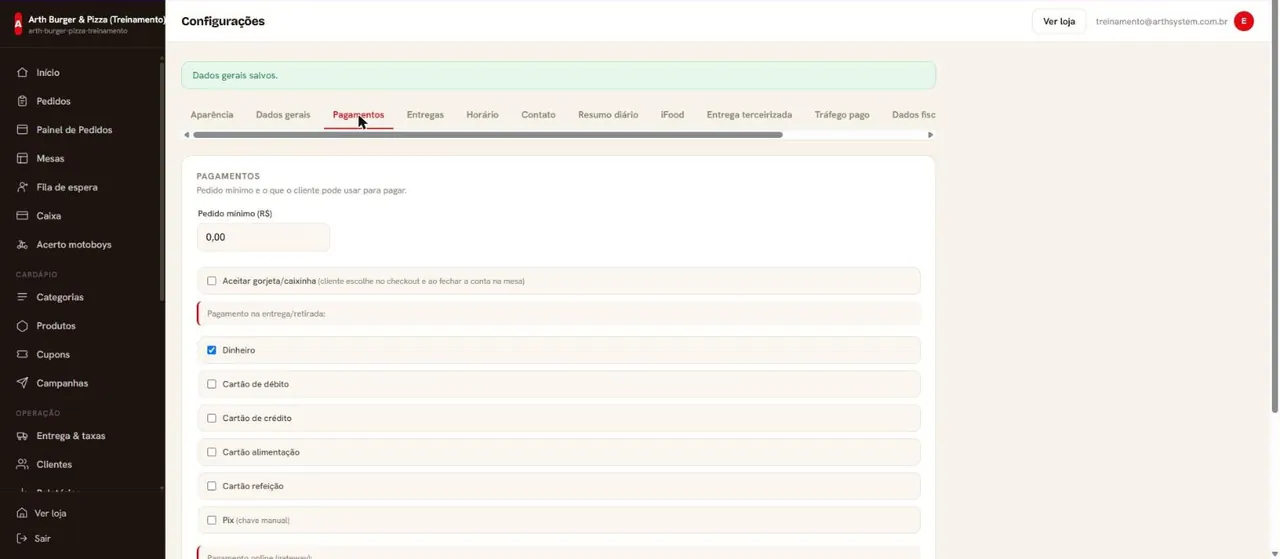Enable Pix (chave manual) checkbox

[x=211, y=520]
